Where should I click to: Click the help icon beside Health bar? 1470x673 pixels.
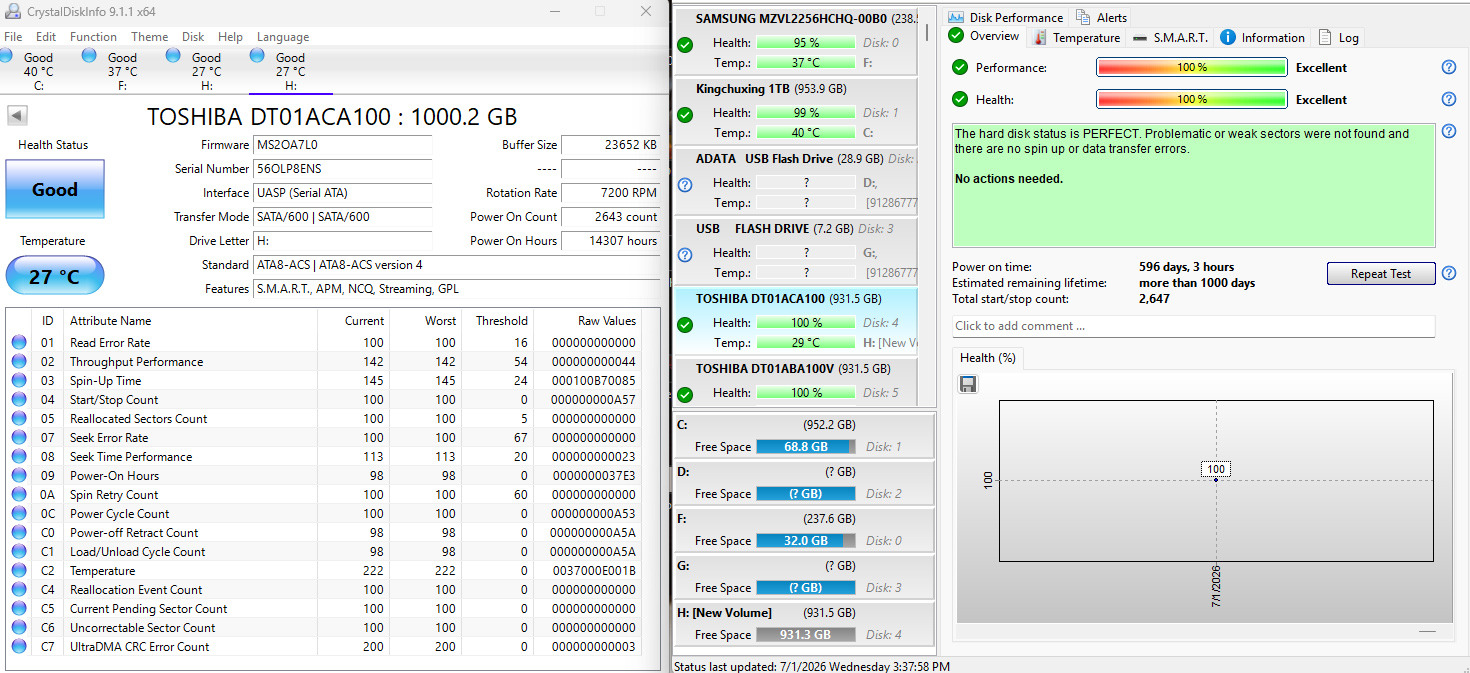[x=1448, y=99]
